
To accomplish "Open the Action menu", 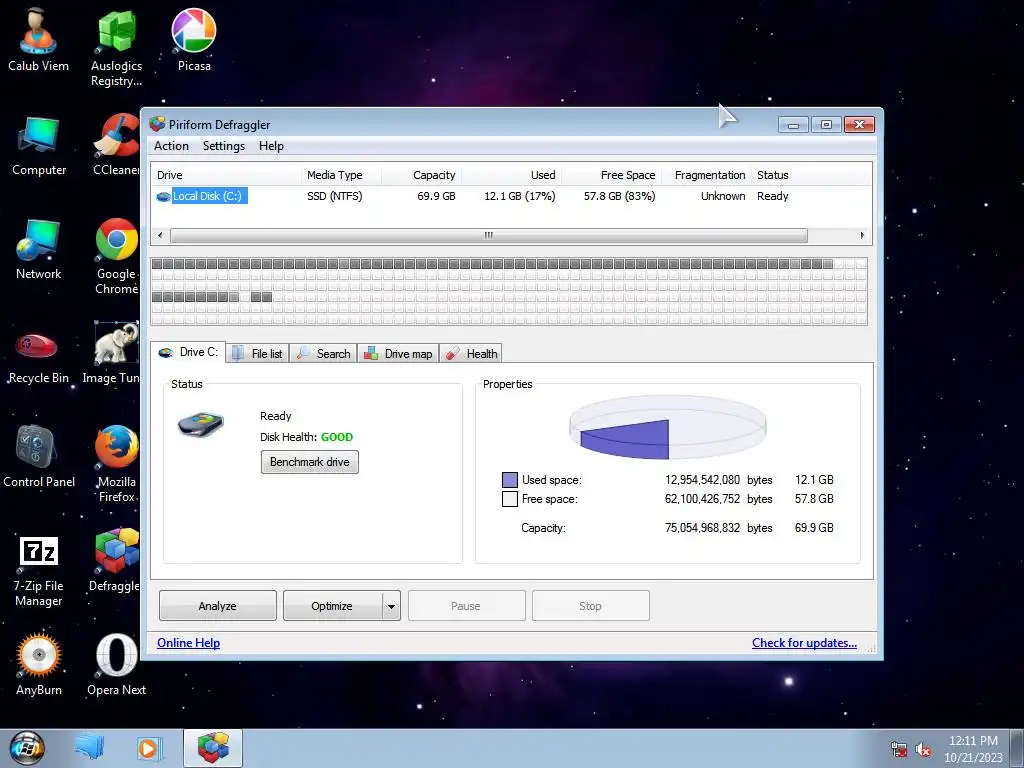I will [171, 146].
